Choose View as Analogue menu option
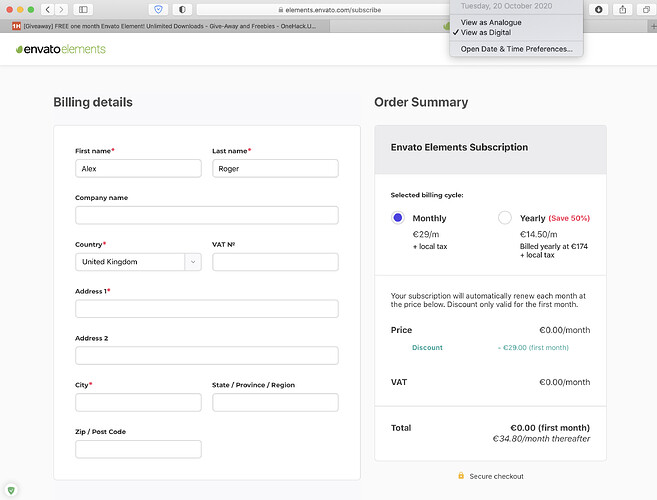The height and width of the screenshot is (500, 657). click(x=491, y=22)
